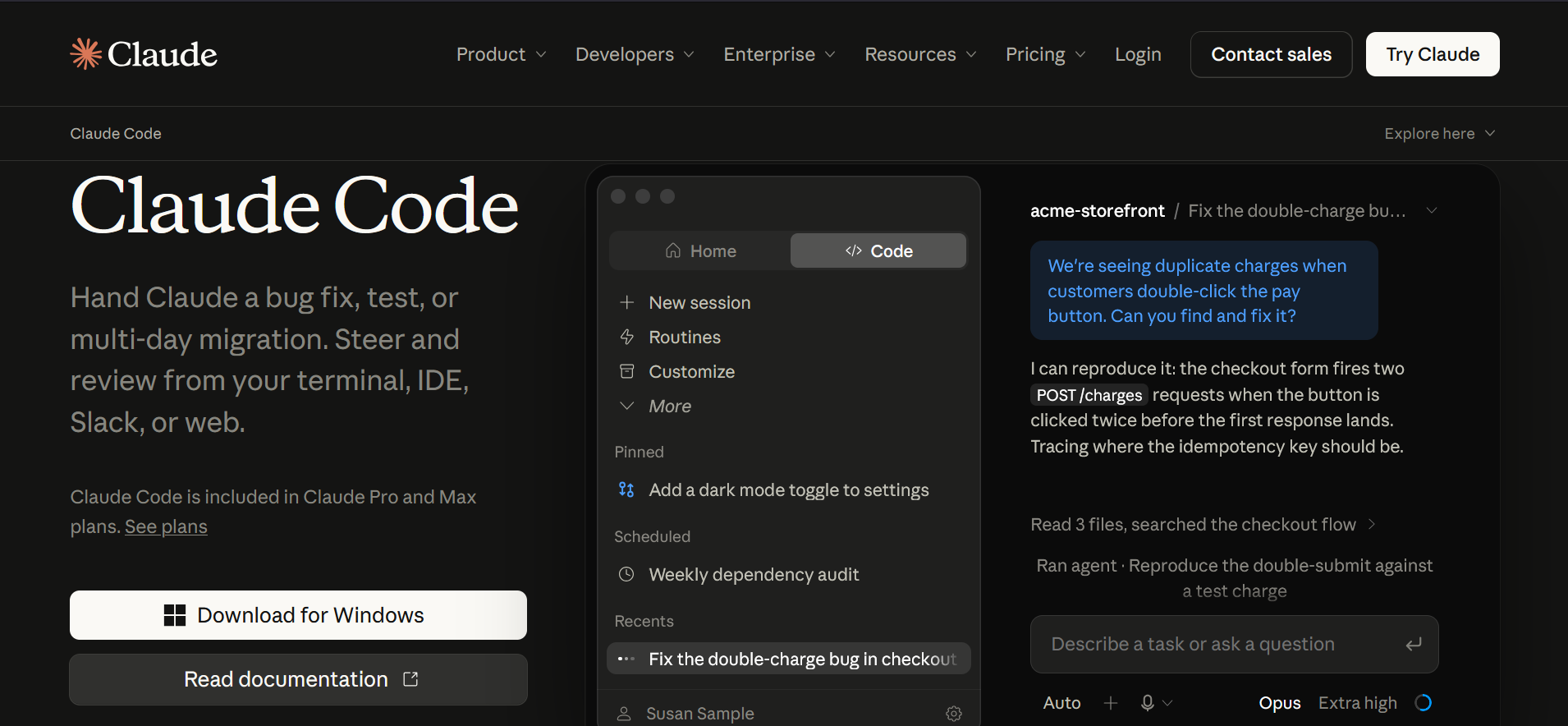Click the spinning progress circle icon
The image size is (1568, 726).
click(1424, 703)
